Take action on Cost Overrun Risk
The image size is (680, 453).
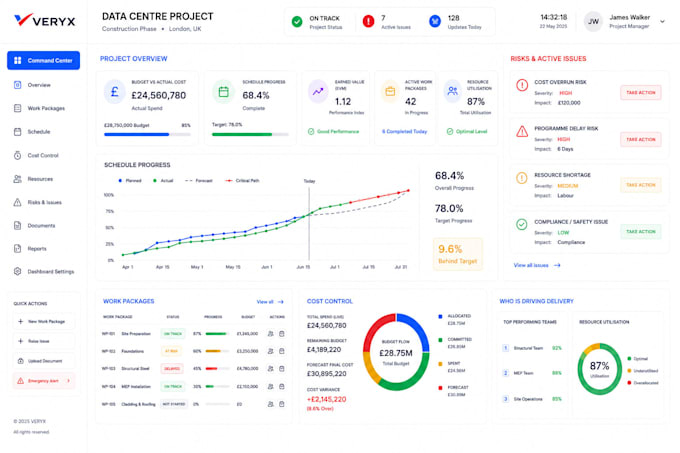tap(641, 92)
